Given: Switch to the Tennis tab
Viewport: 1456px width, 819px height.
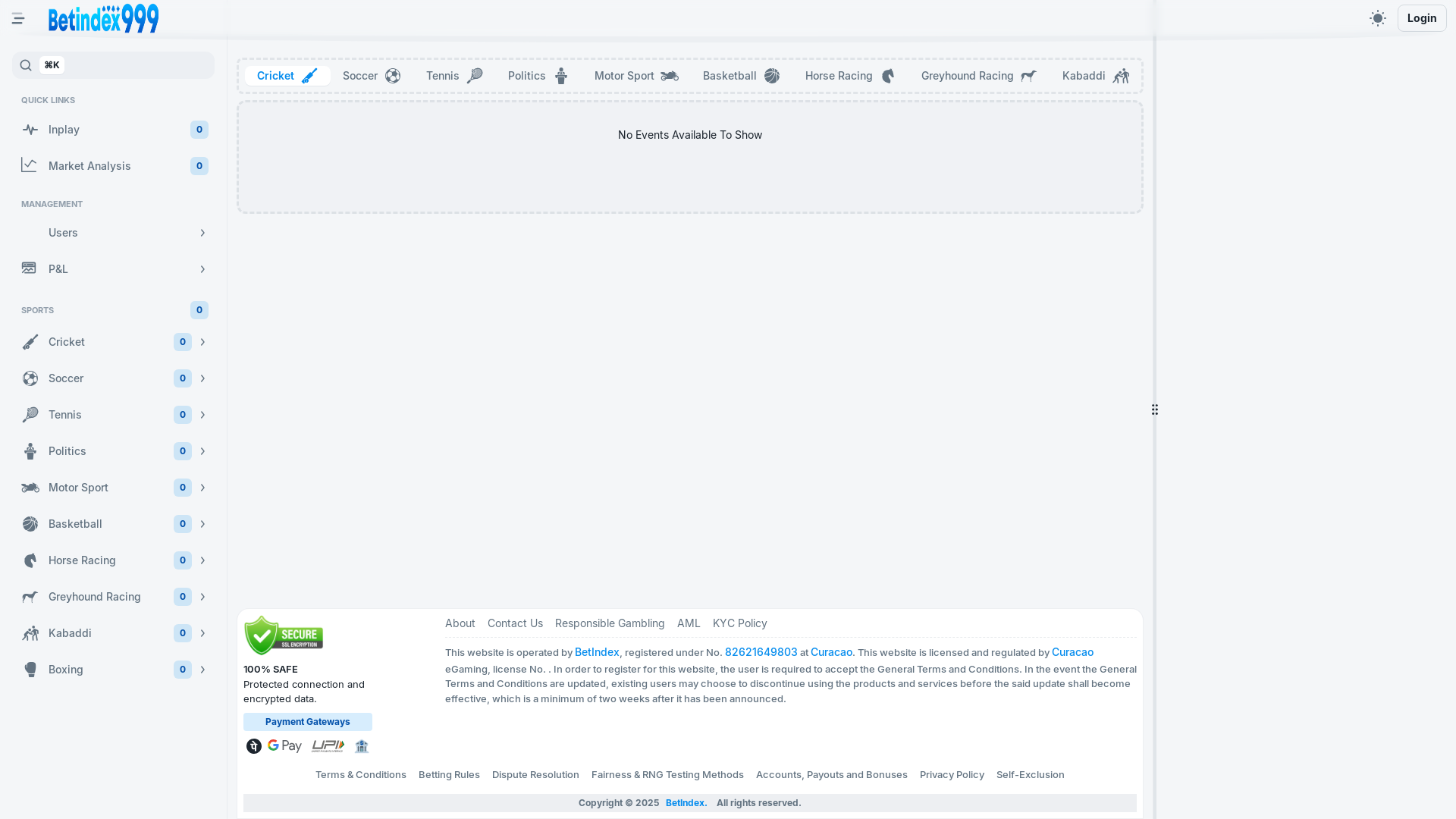Looking at the screenshot, I should (x=454, y=76).
